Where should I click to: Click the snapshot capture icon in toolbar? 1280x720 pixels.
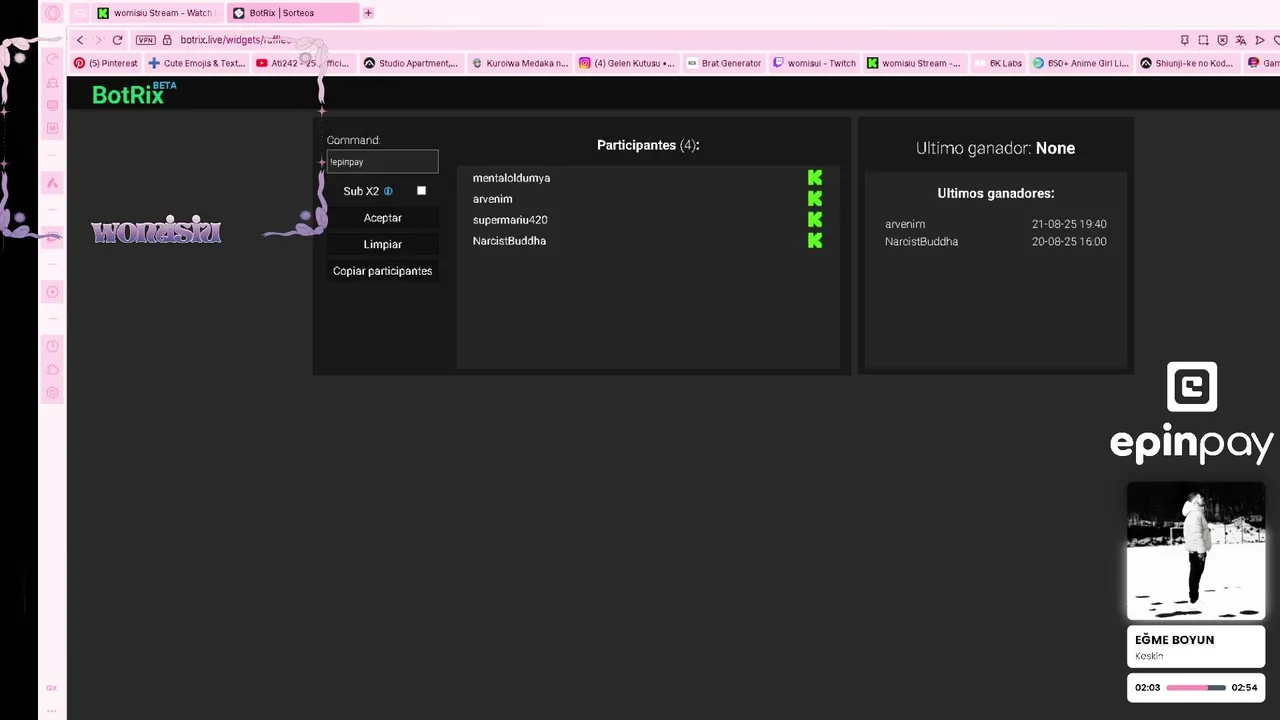(x=1203, y=40)
